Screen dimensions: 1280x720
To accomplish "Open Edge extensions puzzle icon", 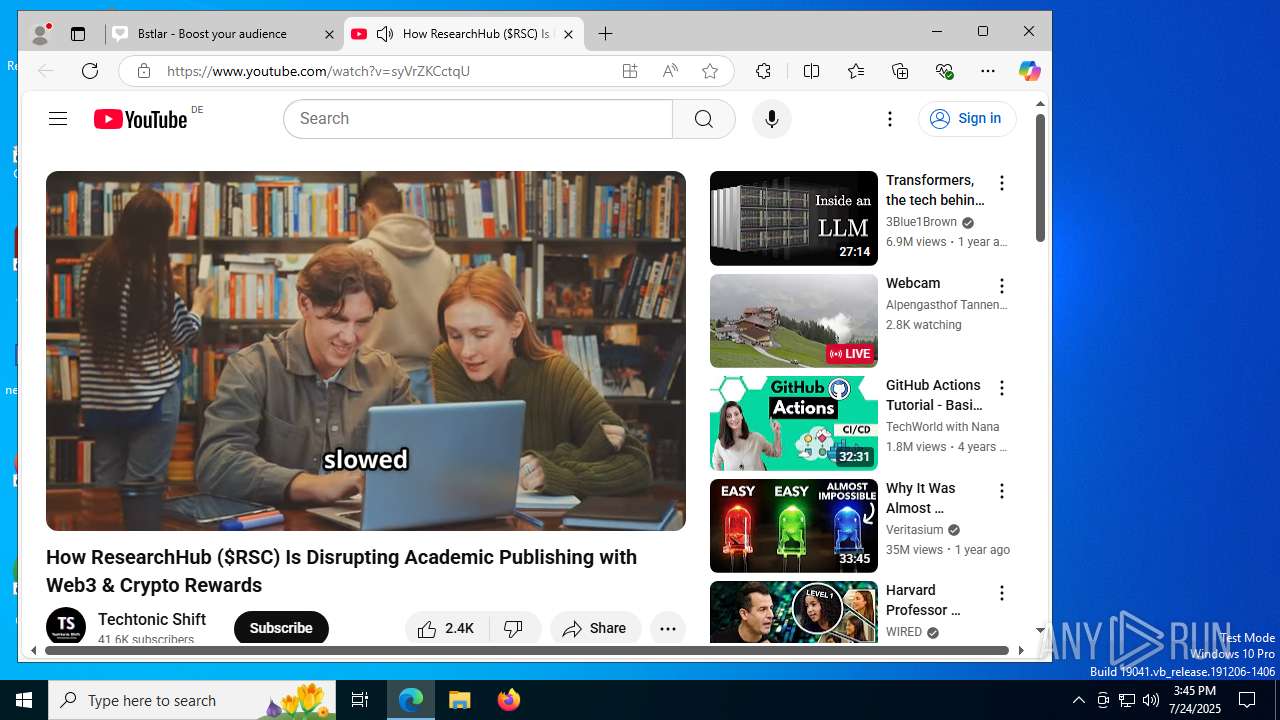I will point(763,71).
